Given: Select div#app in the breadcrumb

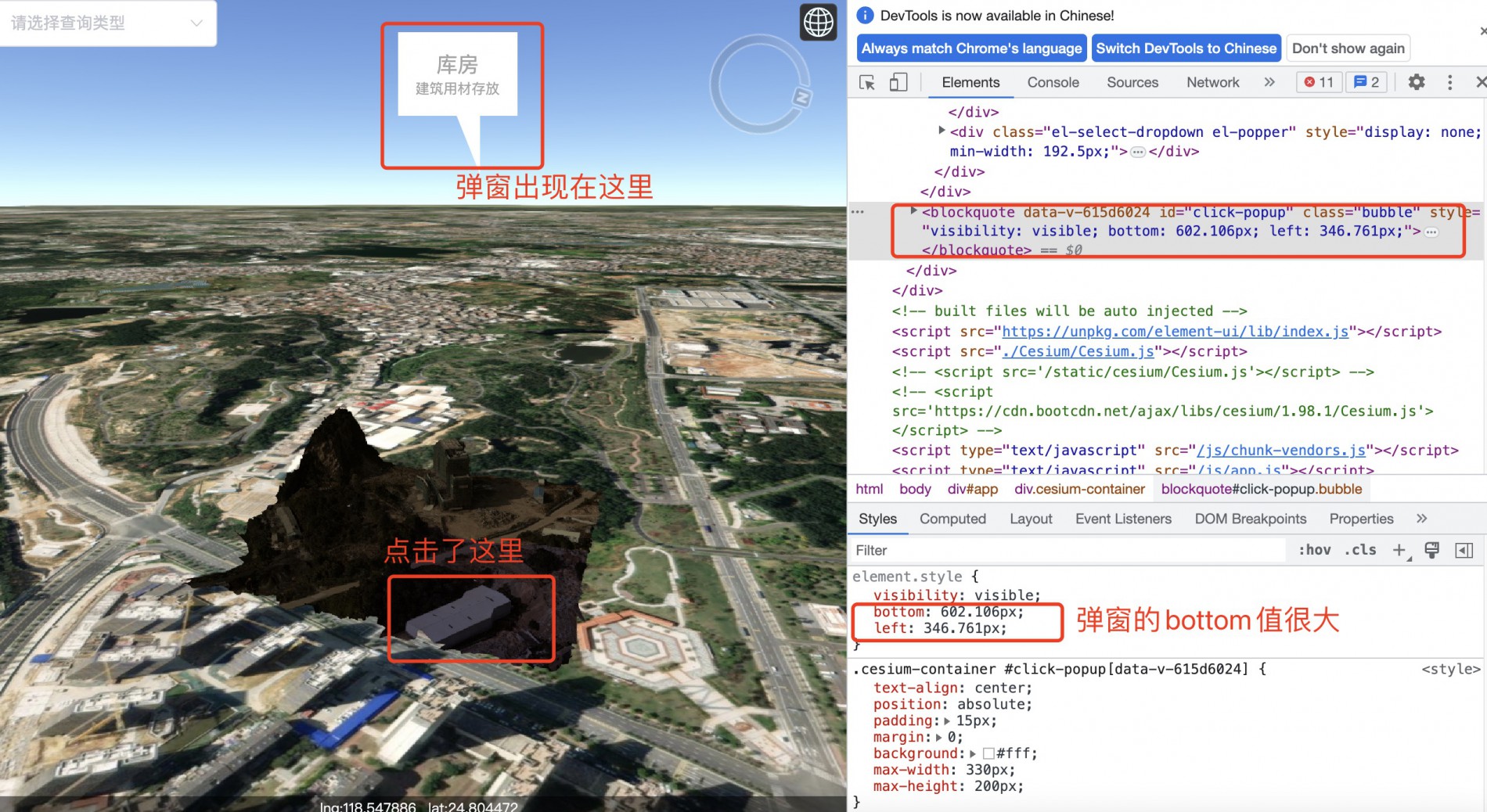Looking at the screenshot, I should point(973,489).
